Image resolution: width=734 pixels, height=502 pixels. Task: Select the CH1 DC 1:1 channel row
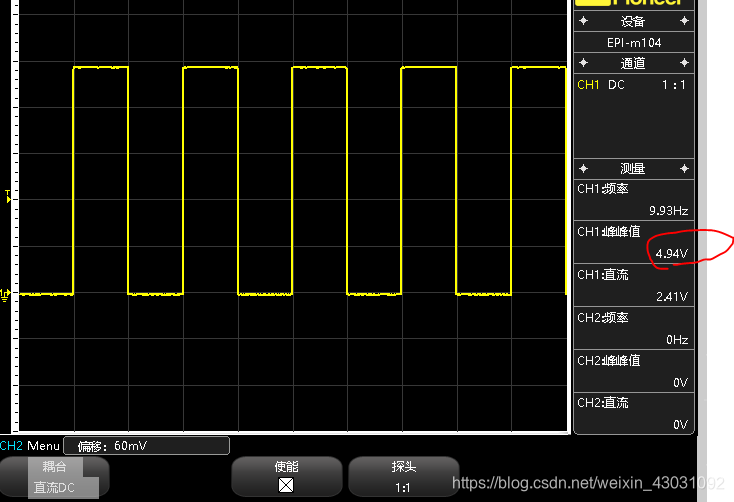634,85
